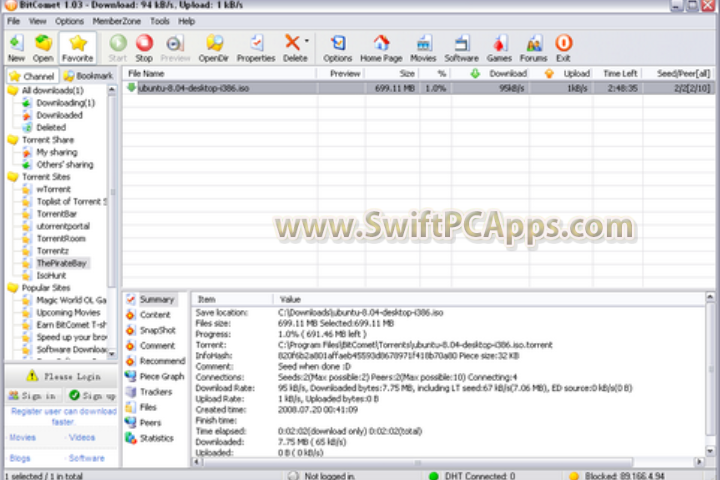The height and width of the screenshot is (480, 720).
Task: Select the Torrent Sites folder
Action: pyautogui.click(x=46, y=177)
